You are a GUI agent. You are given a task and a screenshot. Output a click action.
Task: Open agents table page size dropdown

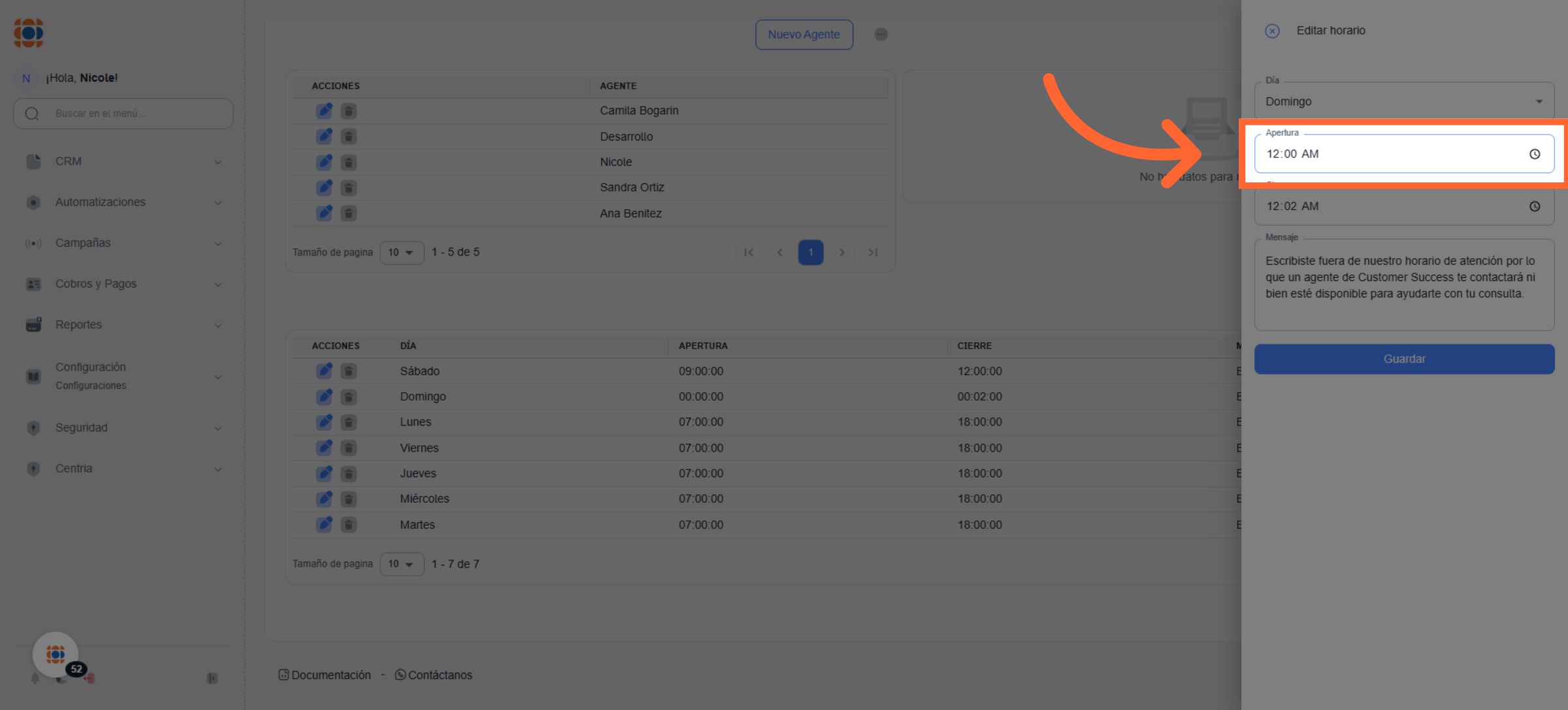coord(401,252)
